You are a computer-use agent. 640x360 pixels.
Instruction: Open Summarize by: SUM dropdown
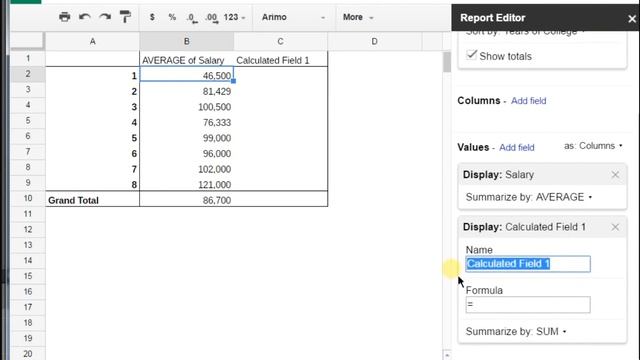pyautogui.click(x=516, y=331)
